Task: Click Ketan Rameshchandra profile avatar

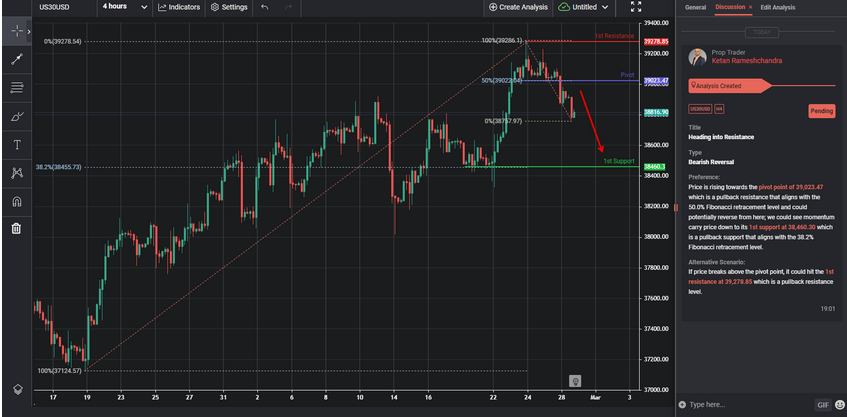Action: [697, 57]
